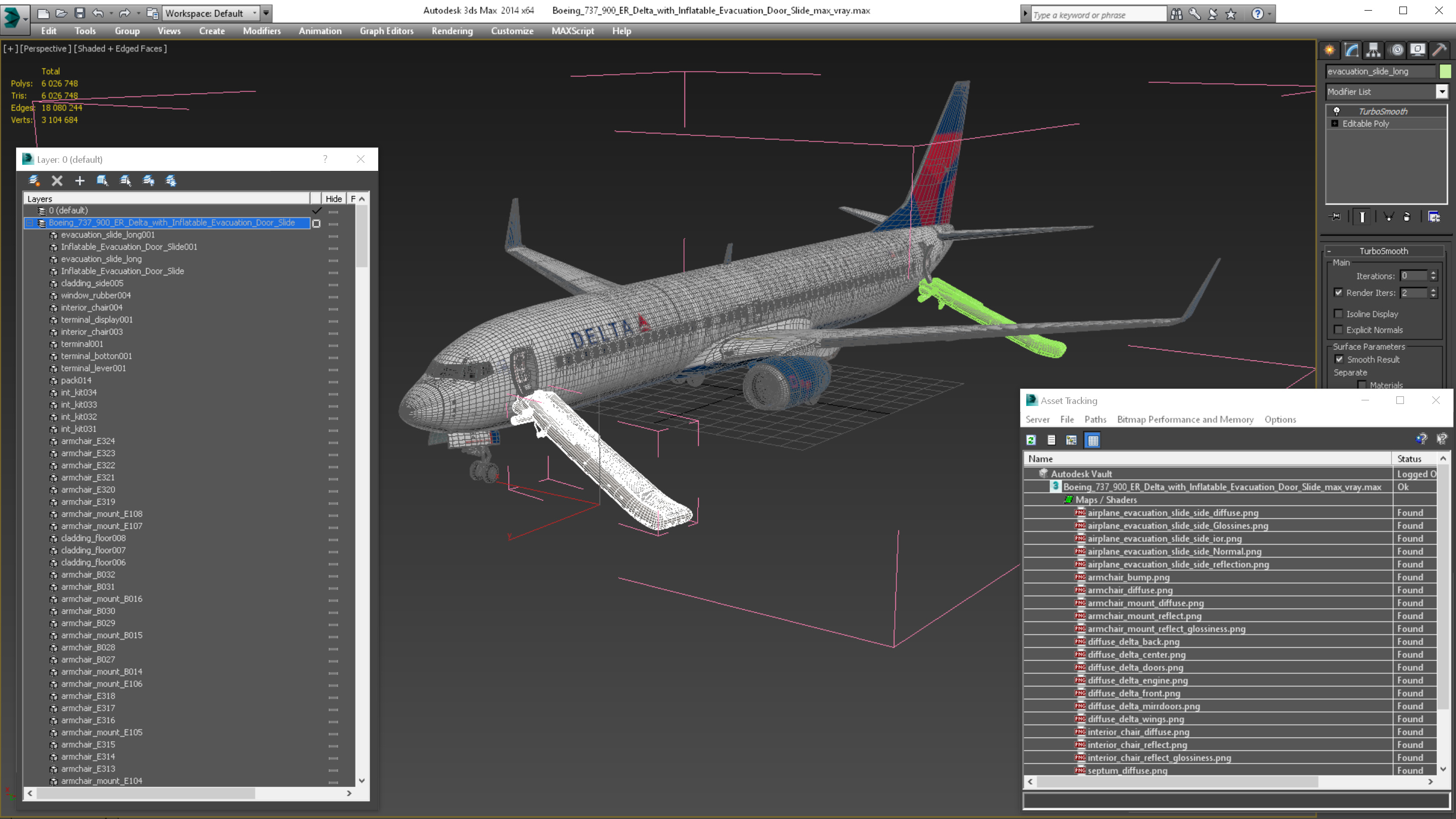The image size is (1456, 819).
Task: Toggle the Render Iters checkbox
Action: coord(1338,293)
